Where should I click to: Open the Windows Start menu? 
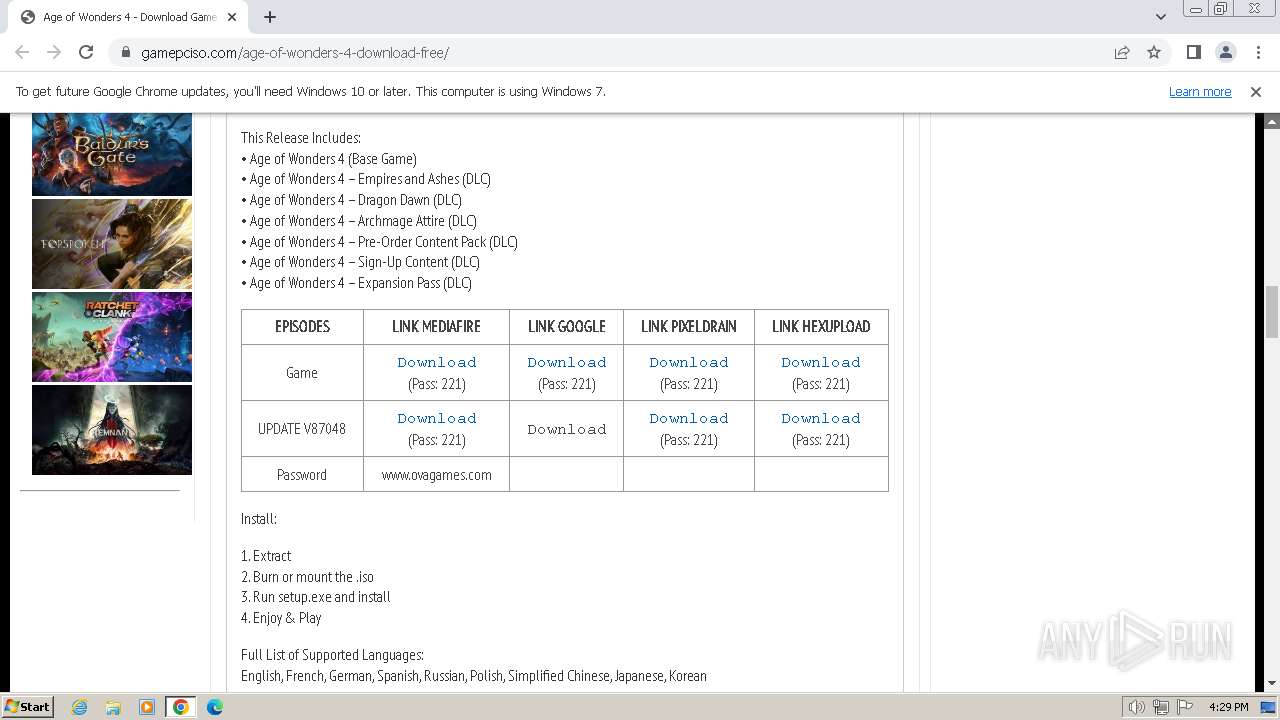click(27, 706)
